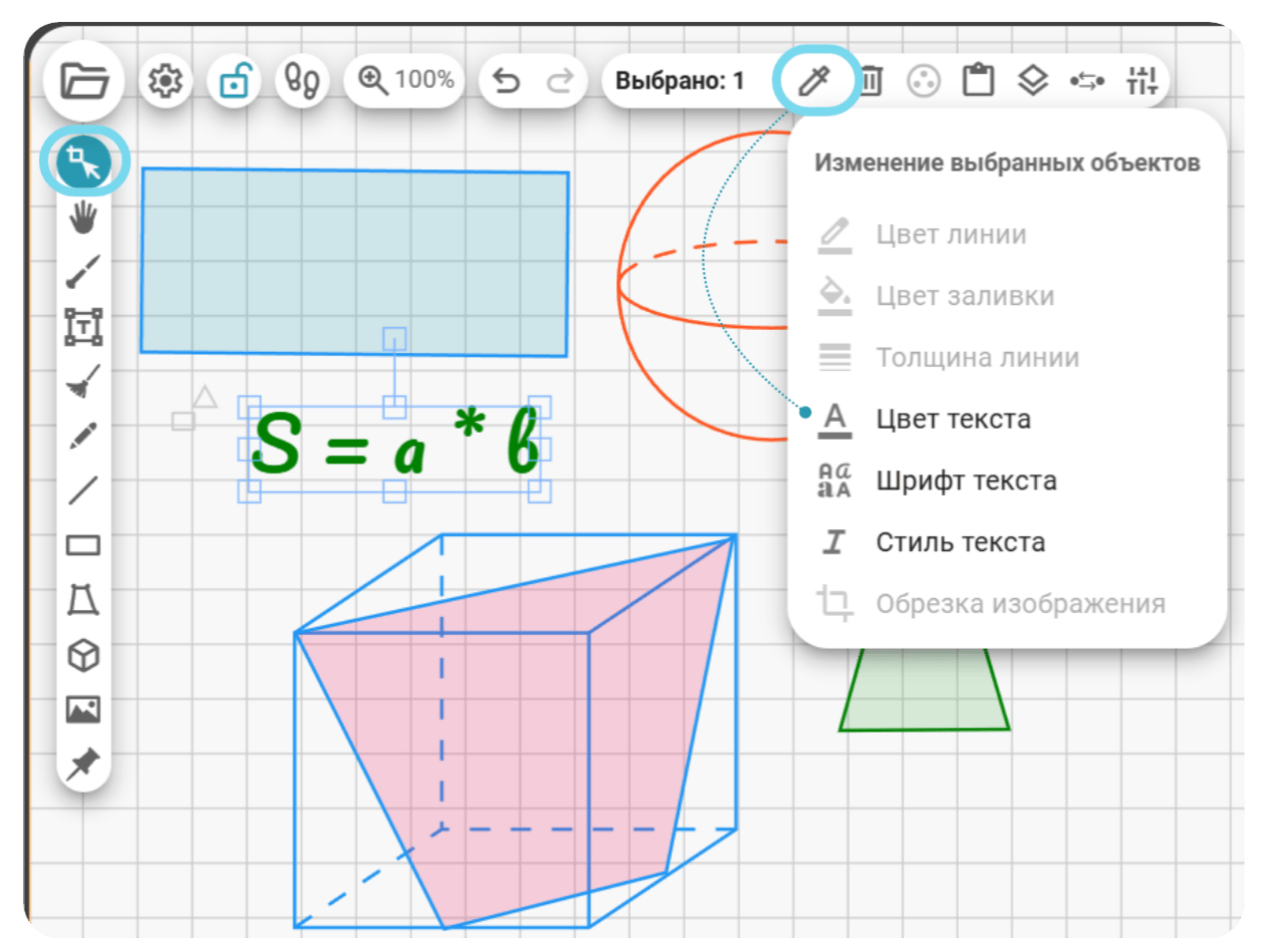Toggle the padlock lock icon
The height and width of the screenshot is (952, 1268).
click(234, 80)
